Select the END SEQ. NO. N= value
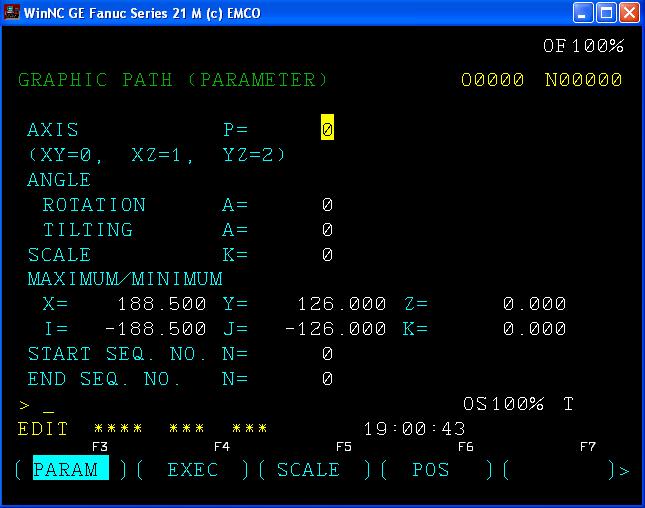The width and height of the screenshot is (645, 508). [x=327, y=379]
